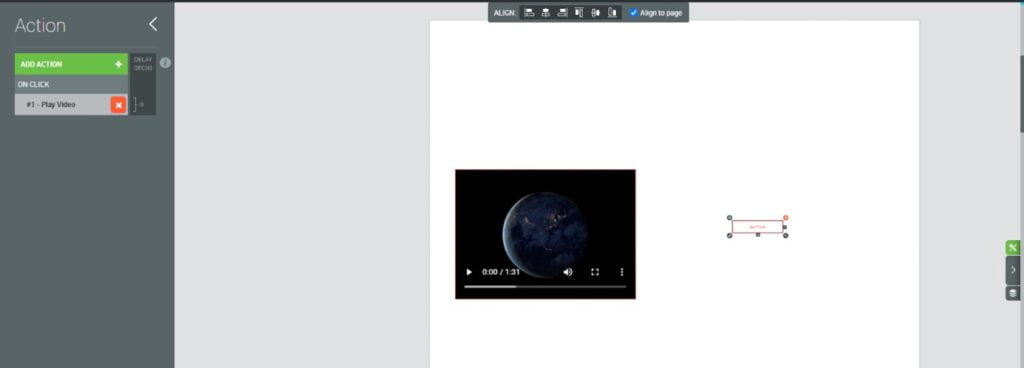The image size is (1024, 368).
Task: Click the align vertical centers icon
Action: (595, 12)
